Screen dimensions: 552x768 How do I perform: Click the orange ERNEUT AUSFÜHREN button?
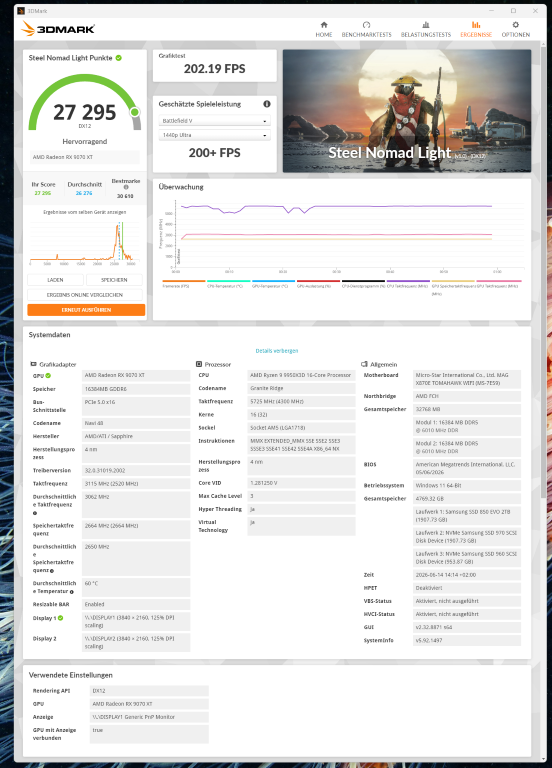pos(86,310)
